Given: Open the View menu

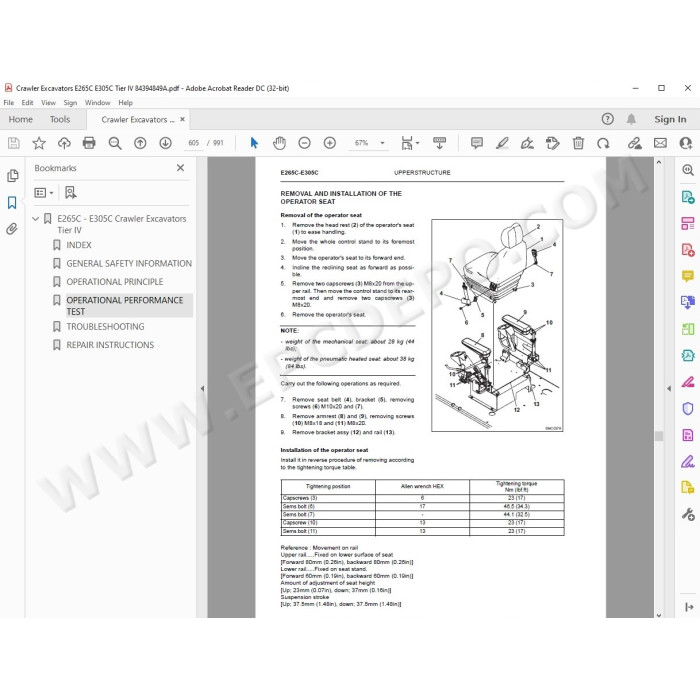Looking at the screenshot, I should tap(48, 103).
